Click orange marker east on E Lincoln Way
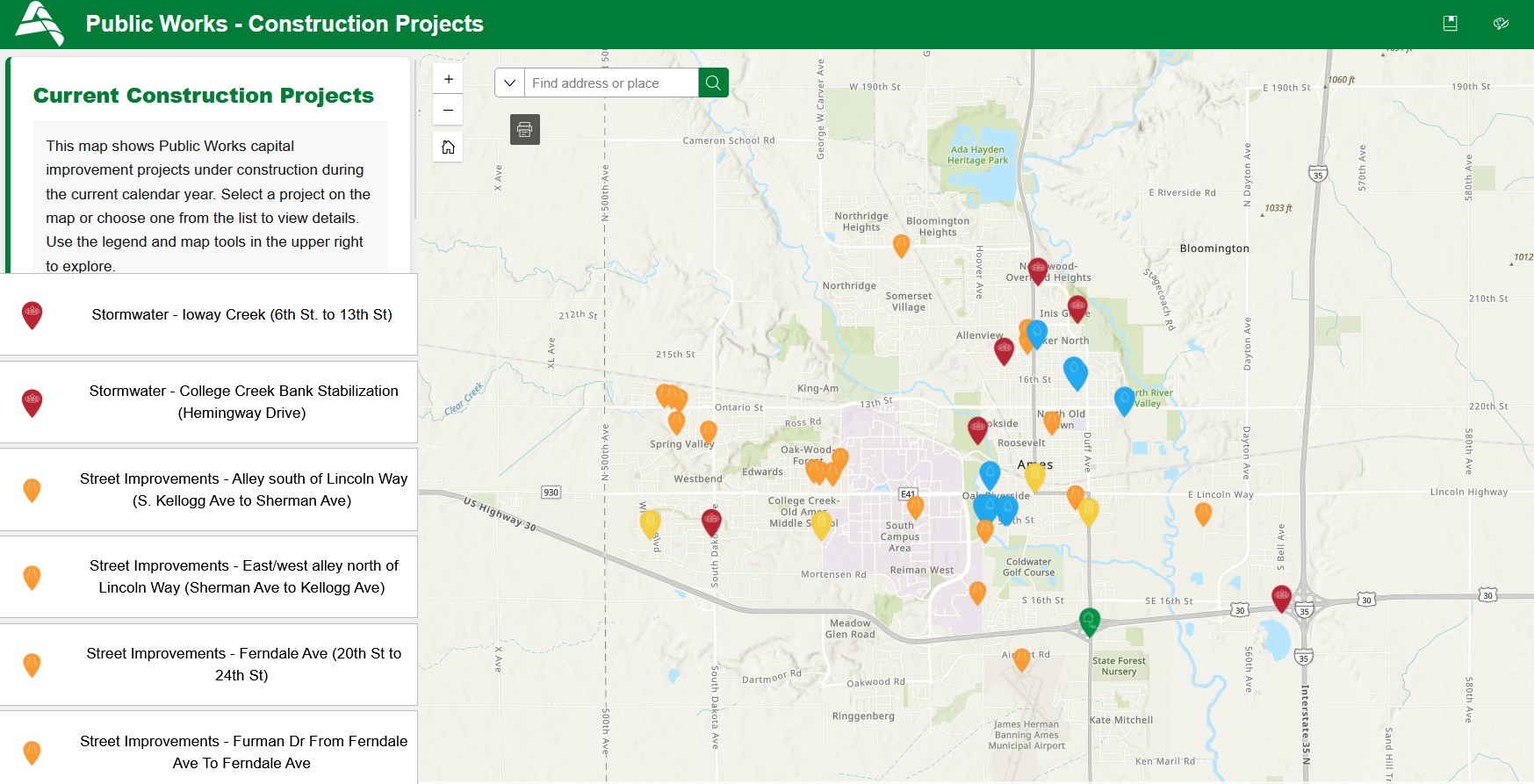Viewport: 1534px width, 784px height. [1203, 514]
